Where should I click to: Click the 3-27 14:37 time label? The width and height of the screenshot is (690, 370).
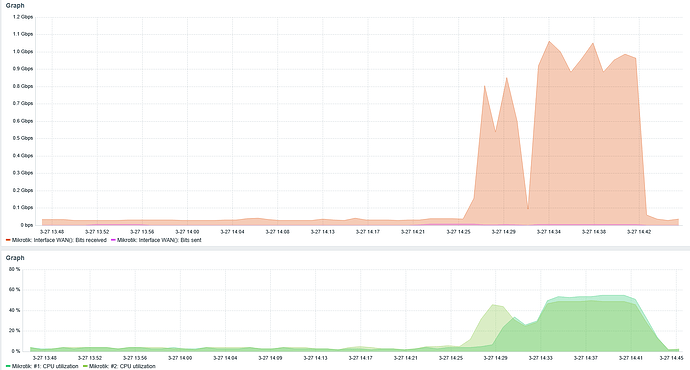(586, 358)
